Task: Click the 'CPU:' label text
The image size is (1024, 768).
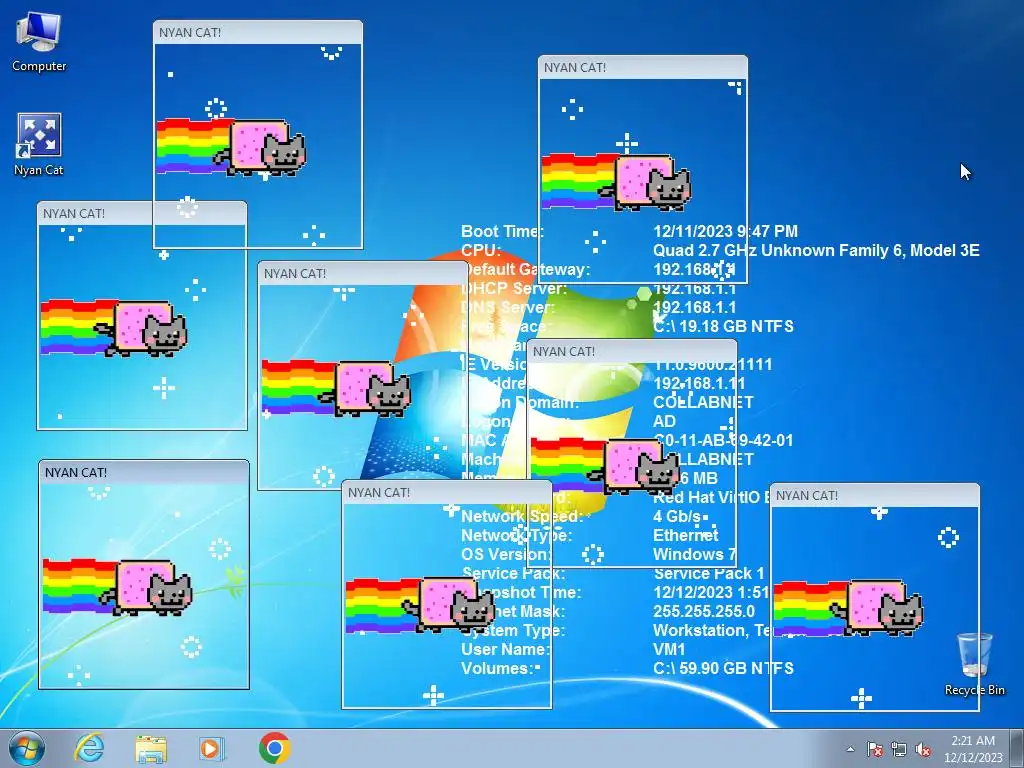Action: click(x=481, y=250)
